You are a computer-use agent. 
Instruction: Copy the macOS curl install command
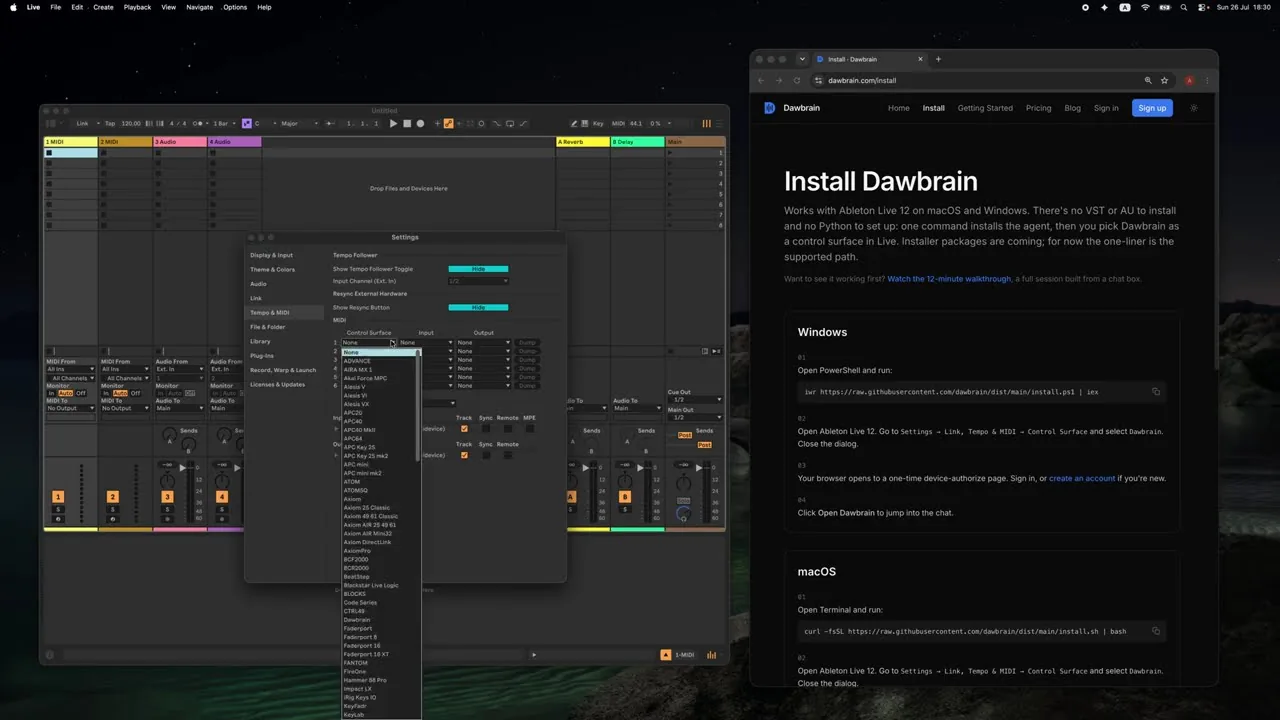pyautogui.click(x=1156, y=631)
